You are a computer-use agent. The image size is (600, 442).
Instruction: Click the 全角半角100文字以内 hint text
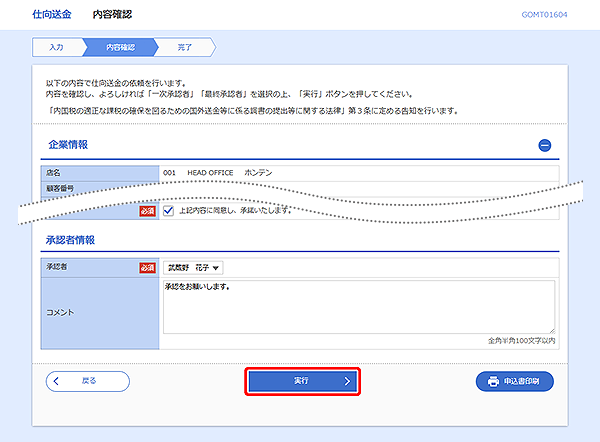pos(522,342)
